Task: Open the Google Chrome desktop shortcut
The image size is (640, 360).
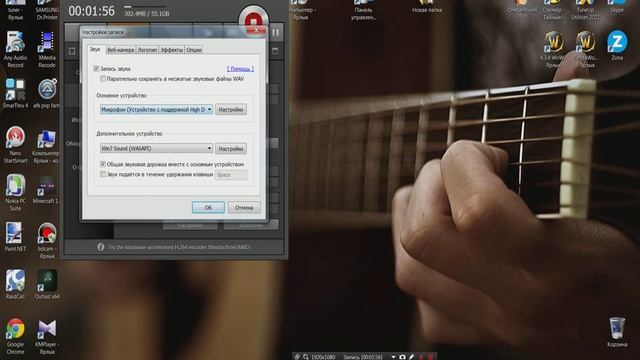Action: 15,335
